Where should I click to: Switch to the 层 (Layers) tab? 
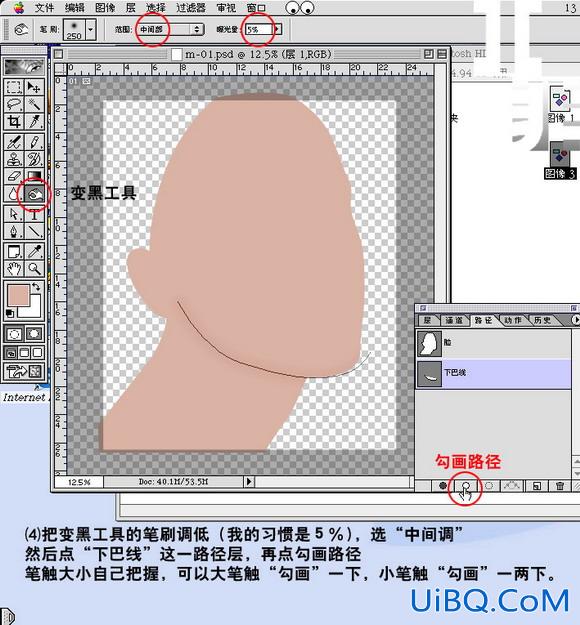[427, 320]
